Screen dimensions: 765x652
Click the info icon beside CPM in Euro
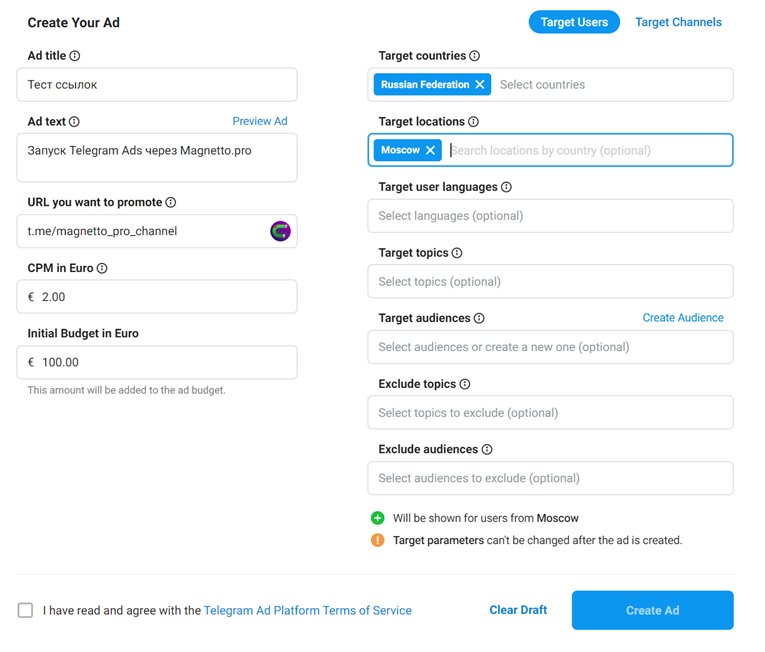(102, 268)
